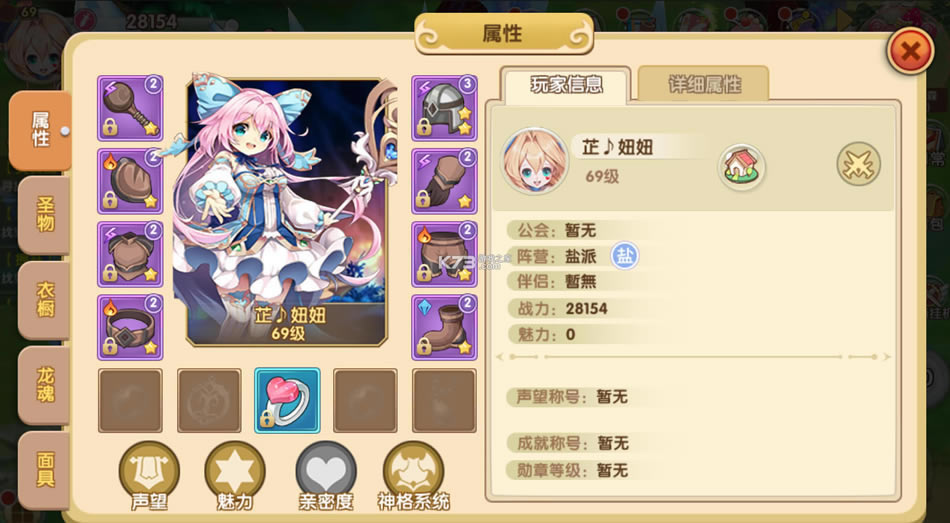Select the wooden mace weapon slot
950x523 pixels.
pos(130,108)
